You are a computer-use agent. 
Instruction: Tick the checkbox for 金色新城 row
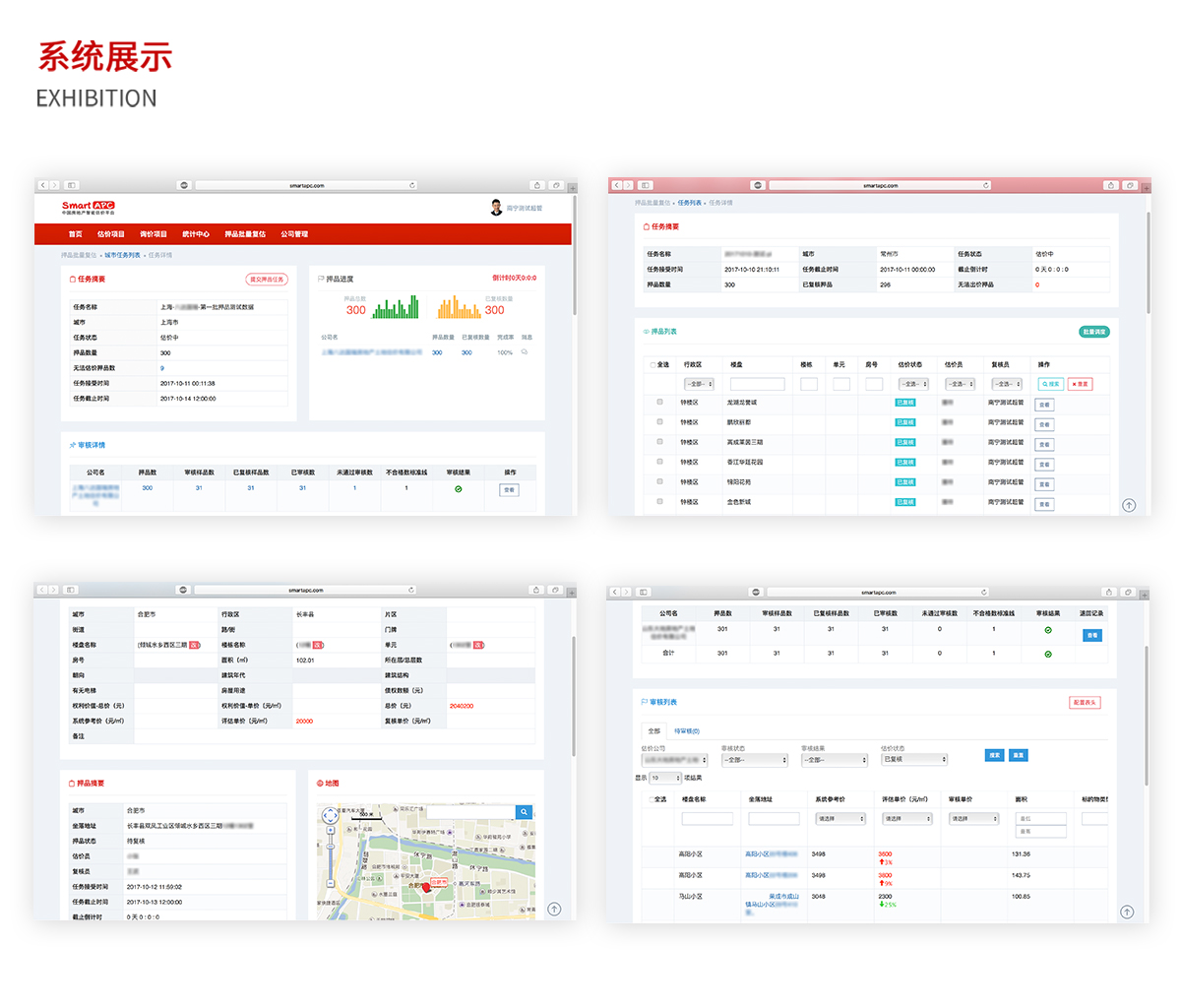coord(659,502)
